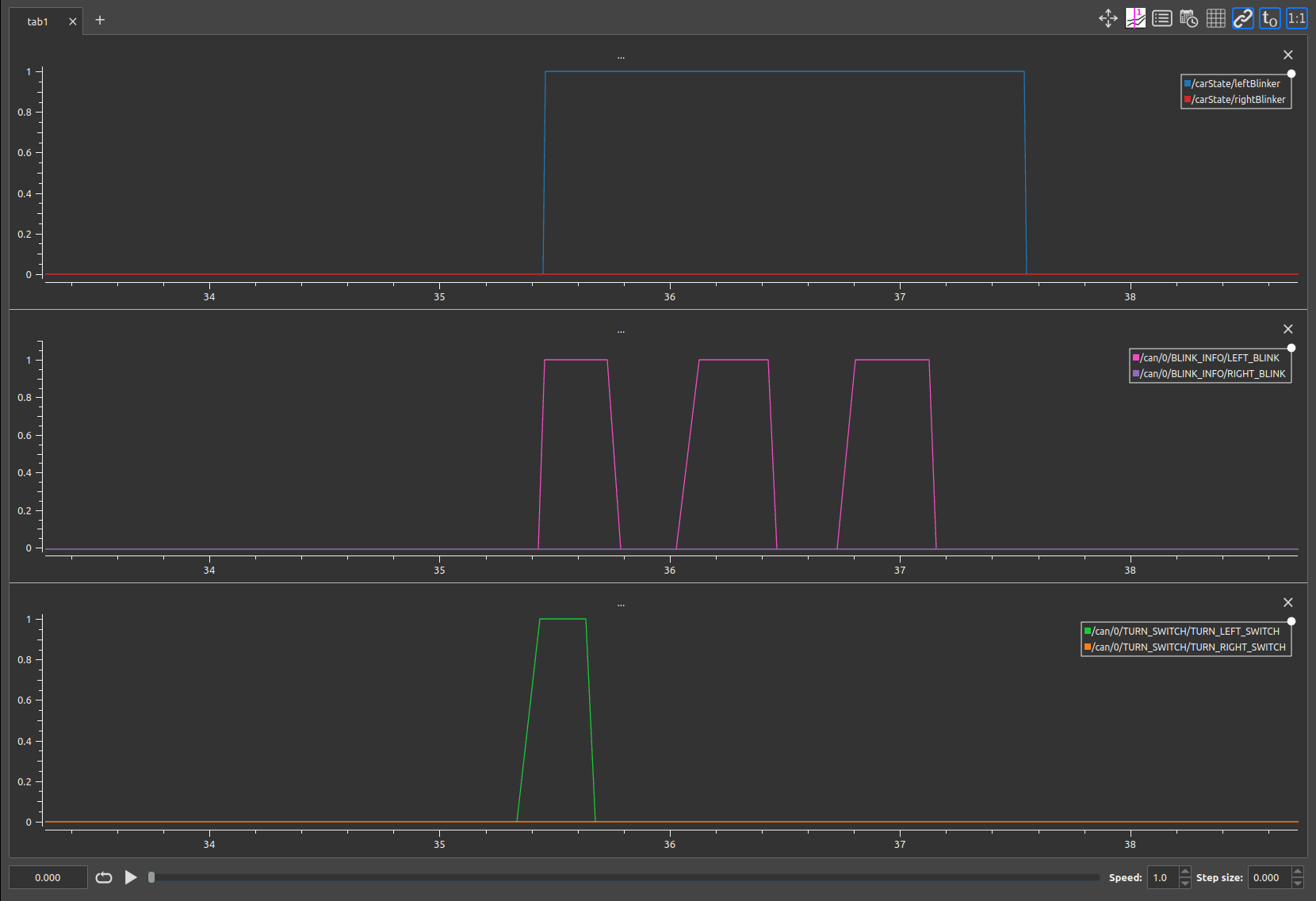Click the time slider handle

pyautogui.click(x=151, y=877)
